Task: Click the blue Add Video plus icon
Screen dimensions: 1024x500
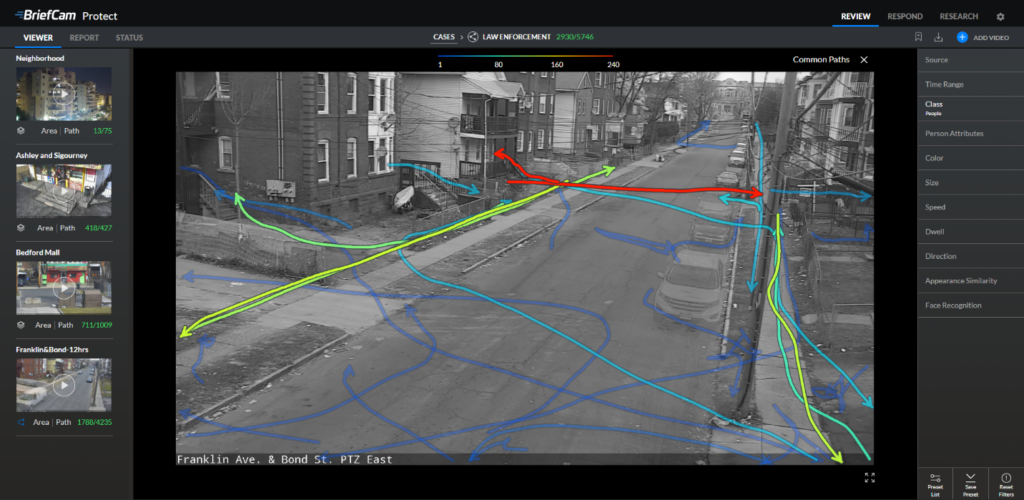Action: (x=962, y=38)
